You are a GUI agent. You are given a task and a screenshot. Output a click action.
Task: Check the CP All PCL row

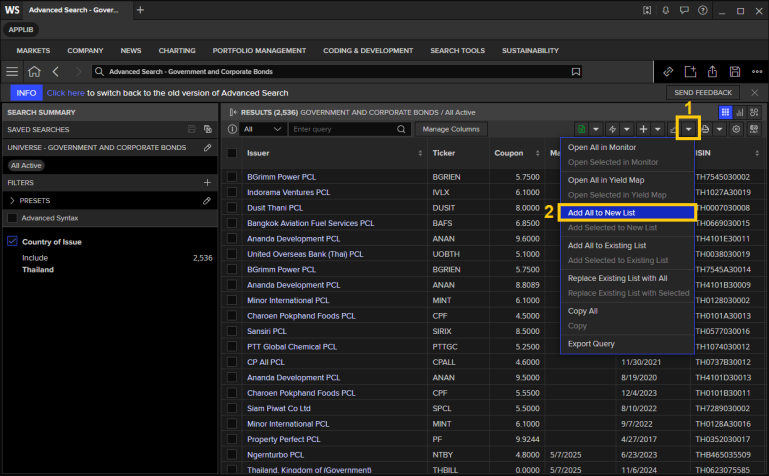click(232, 362)
